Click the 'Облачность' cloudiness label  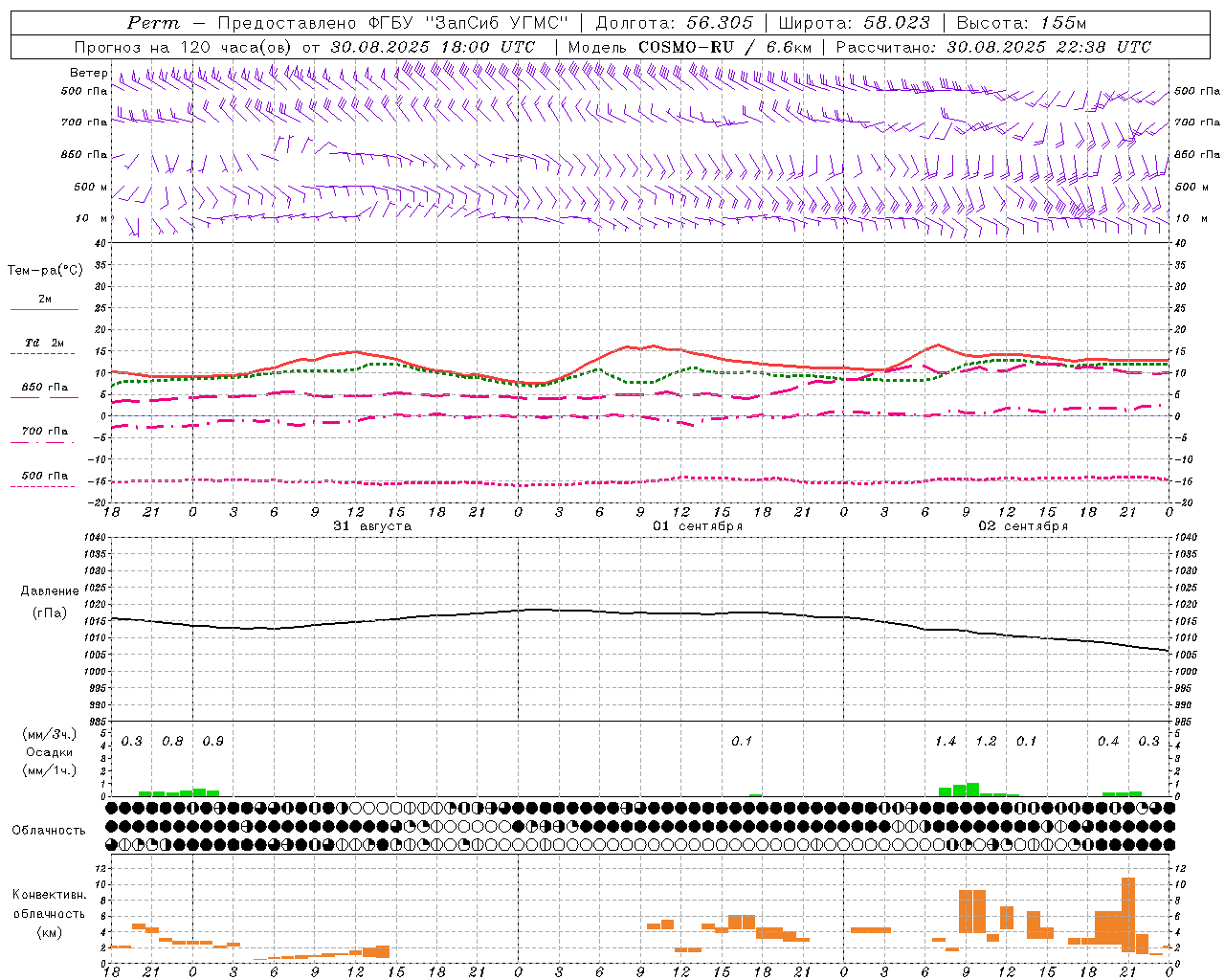49,830
